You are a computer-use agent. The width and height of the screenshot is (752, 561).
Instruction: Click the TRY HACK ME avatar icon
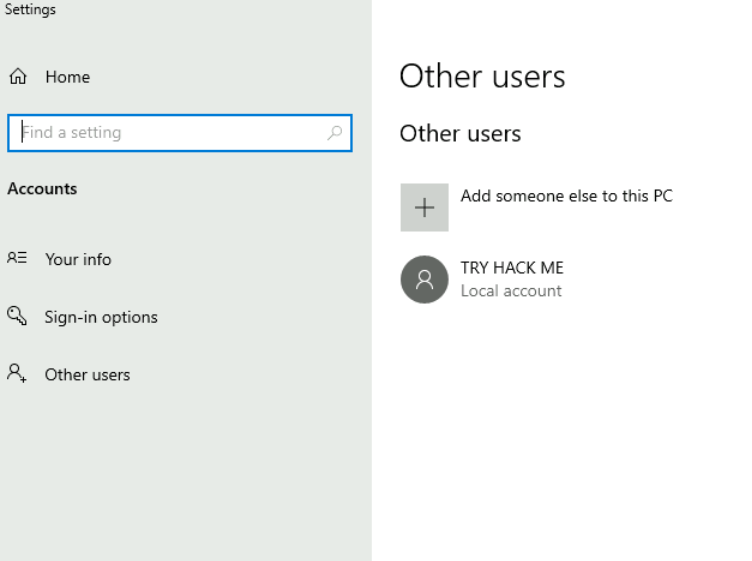click(424, 279)
